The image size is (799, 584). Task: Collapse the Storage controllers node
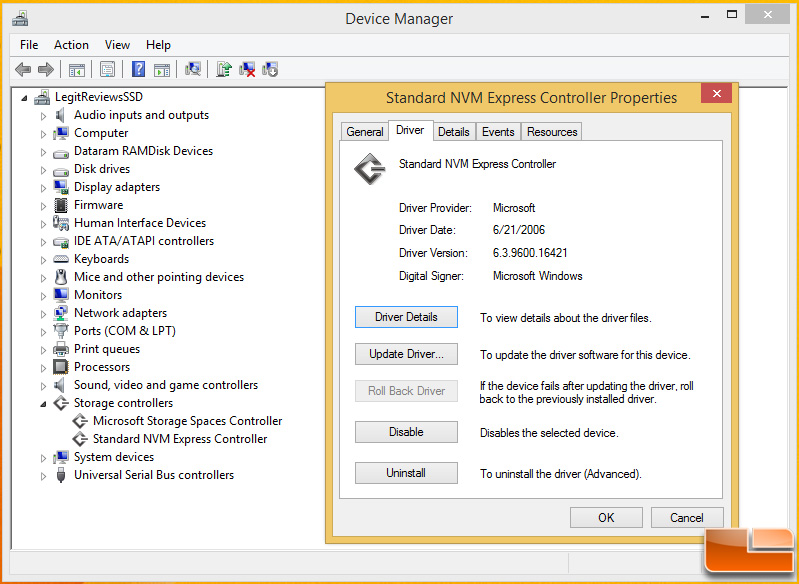coord(43,404)
